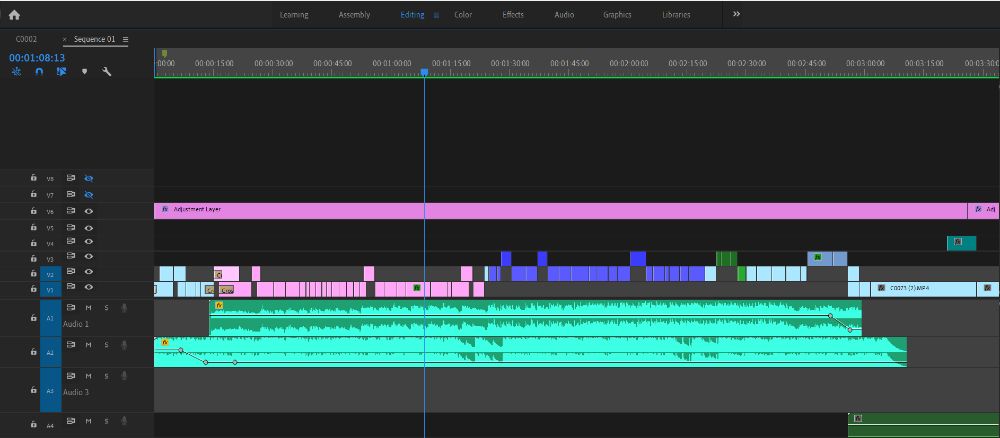
Task: Toggle sync lock on track V2
Action: (x=71, y=272)
